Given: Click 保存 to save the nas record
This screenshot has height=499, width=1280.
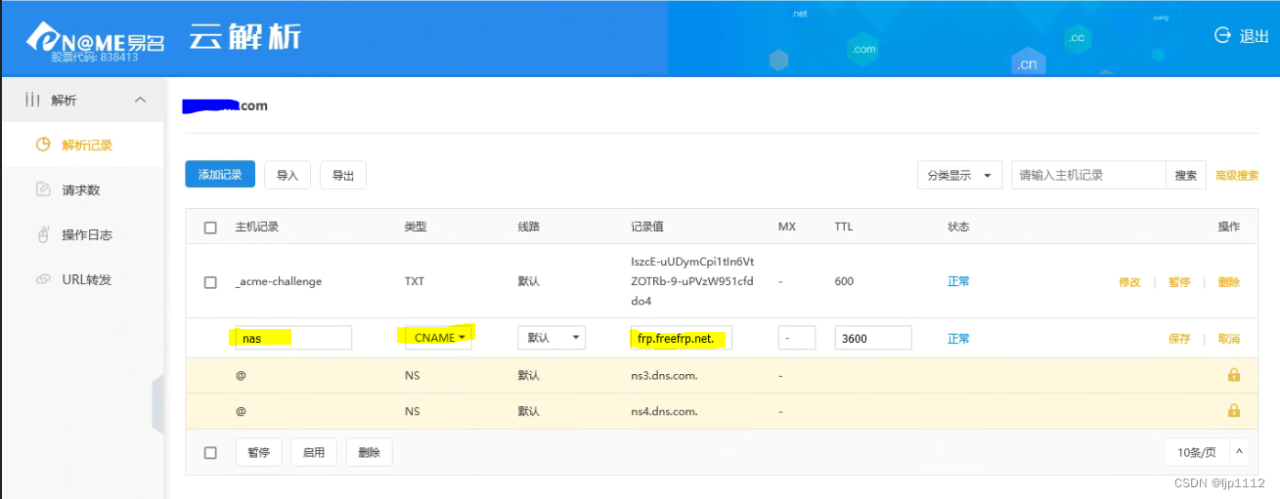Looking at the screenshot, I should [x=1179, y=339].
